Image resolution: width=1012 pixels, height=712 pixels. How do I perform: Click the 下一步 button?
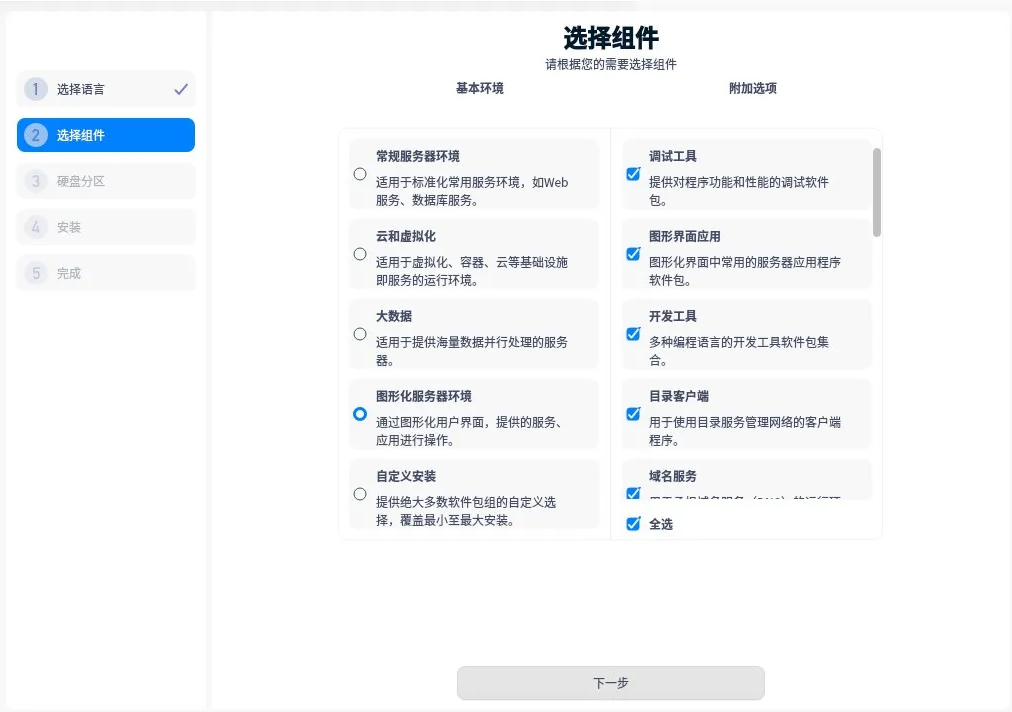click(x=611, y=683)
